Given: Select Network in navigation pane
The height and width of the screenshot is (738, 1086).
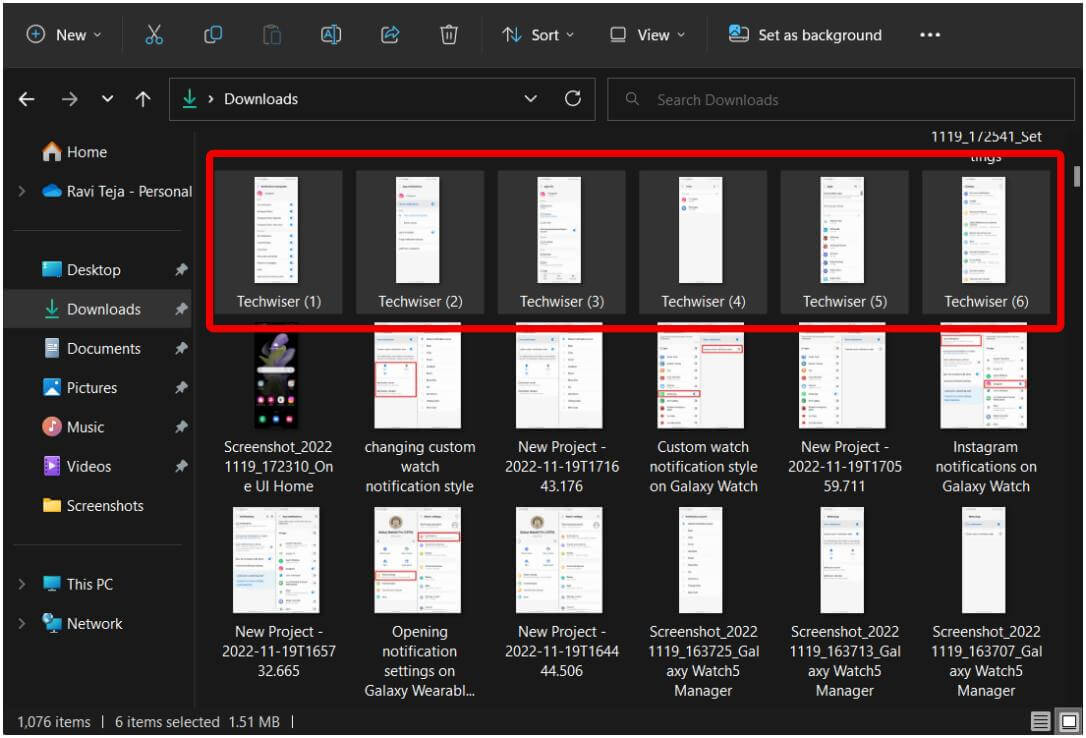Looking at the screenshot, I should click(82, 623).
